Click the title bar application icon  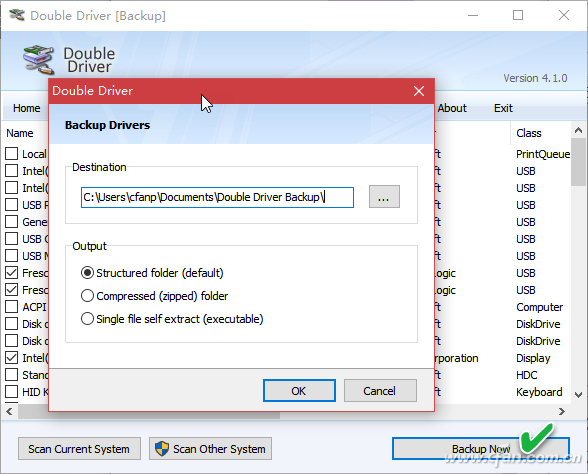coord(17,15)
